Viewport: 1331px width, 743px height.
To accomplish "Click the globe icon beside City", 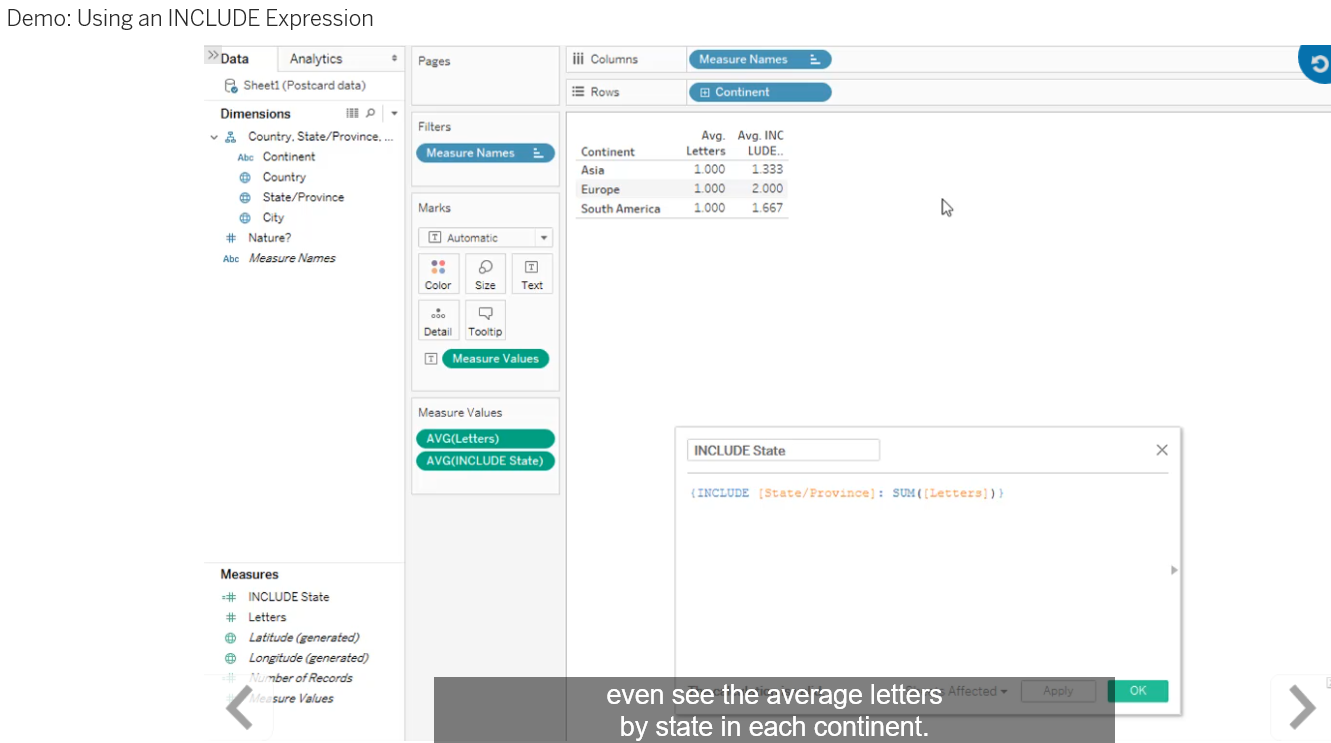I will [x=244, y=217].
